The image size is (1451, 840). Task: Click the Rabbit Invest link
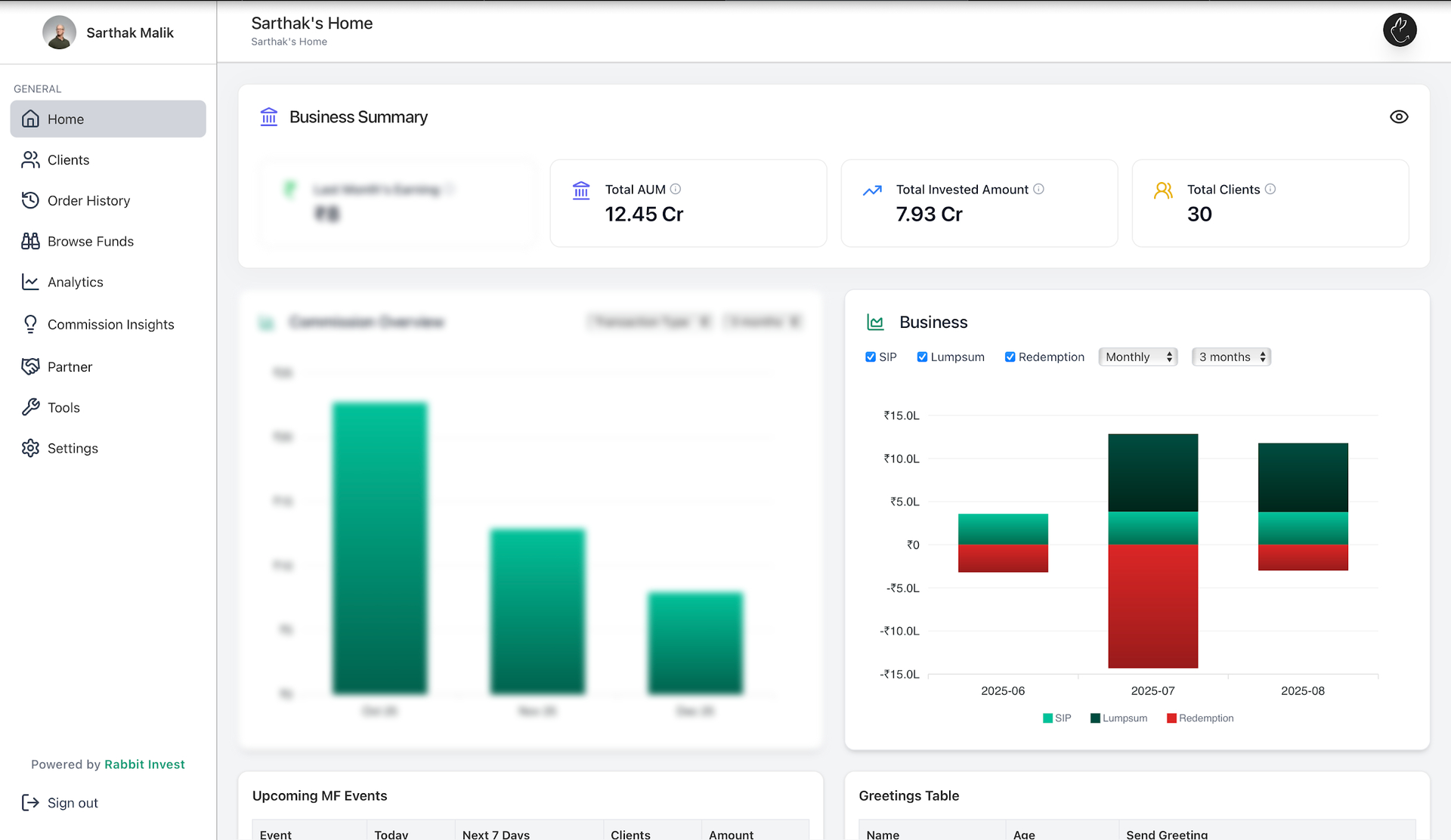tap(144, 764)
